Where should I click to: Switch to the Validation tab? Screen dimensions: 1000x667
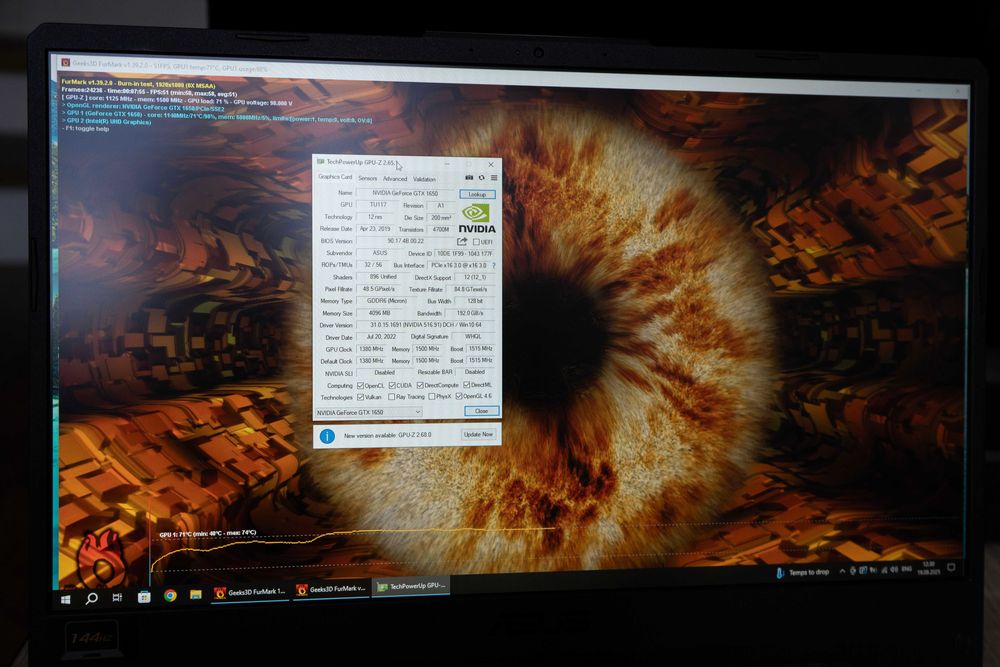[424, 179]
